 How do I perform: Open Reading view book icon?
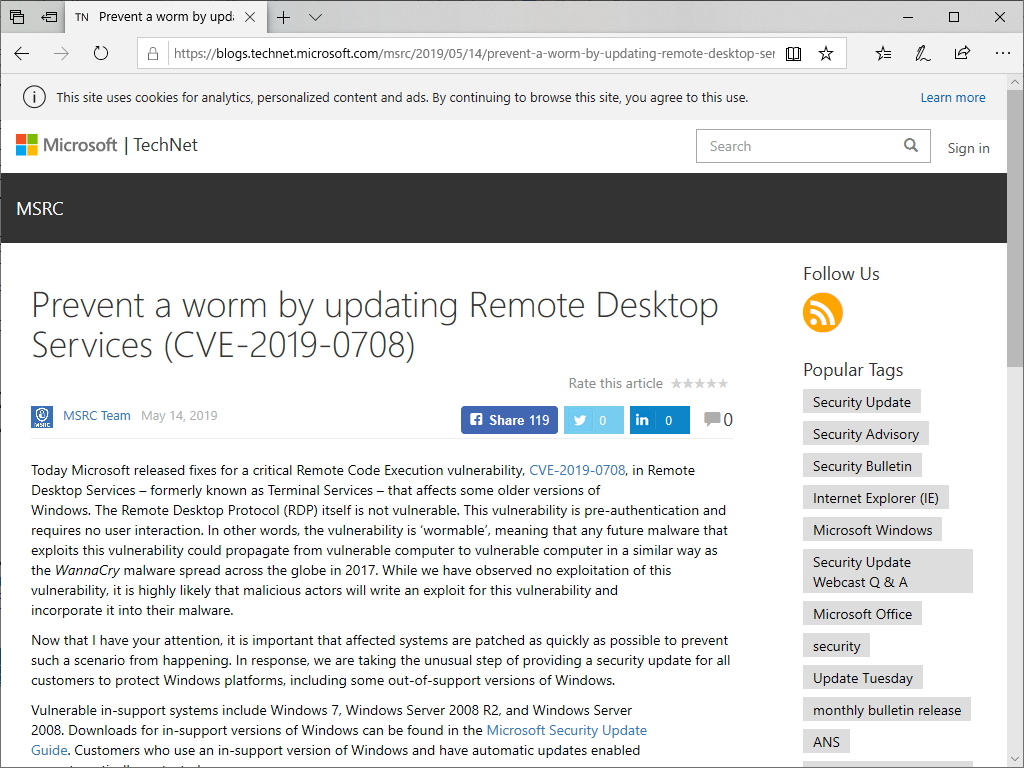click(x=793, y=54)
